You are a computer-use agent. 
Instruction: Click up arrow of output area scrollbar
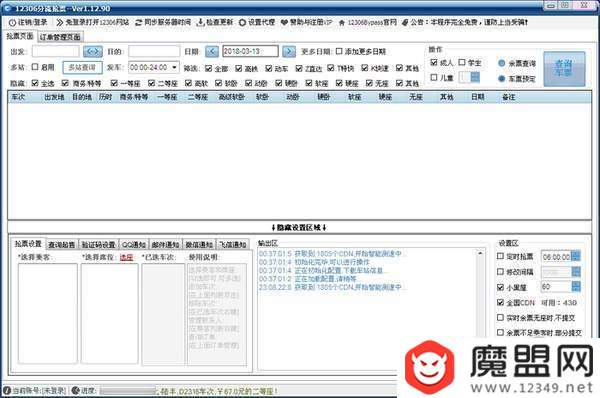tap(480, 253)
